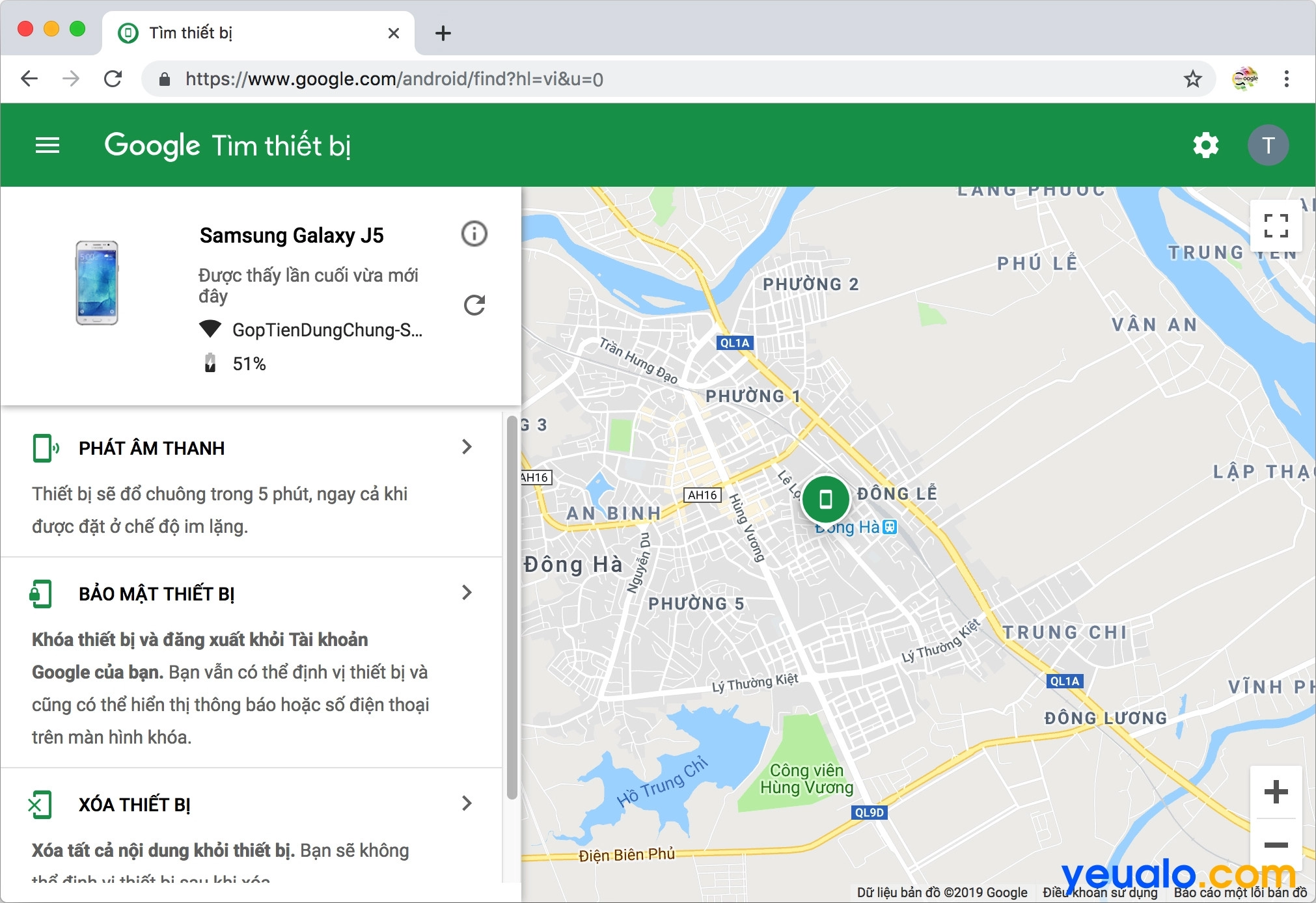The height and width of the screenshot is (903, 1316).
Task: Click the Hồ Trung Chỉ lake label
Action: pos(662,783)
